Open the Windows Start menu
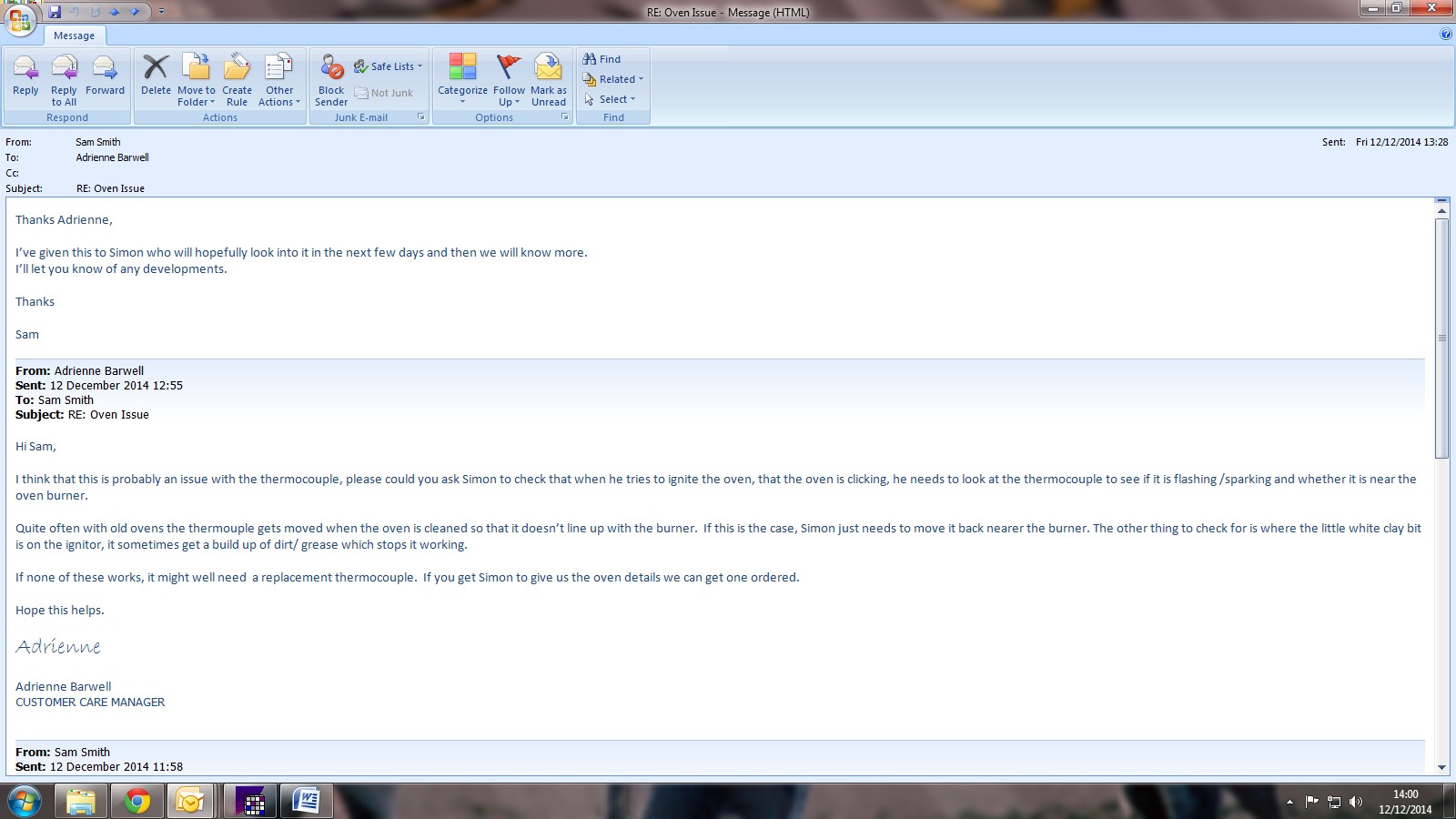 pos(25,802)
